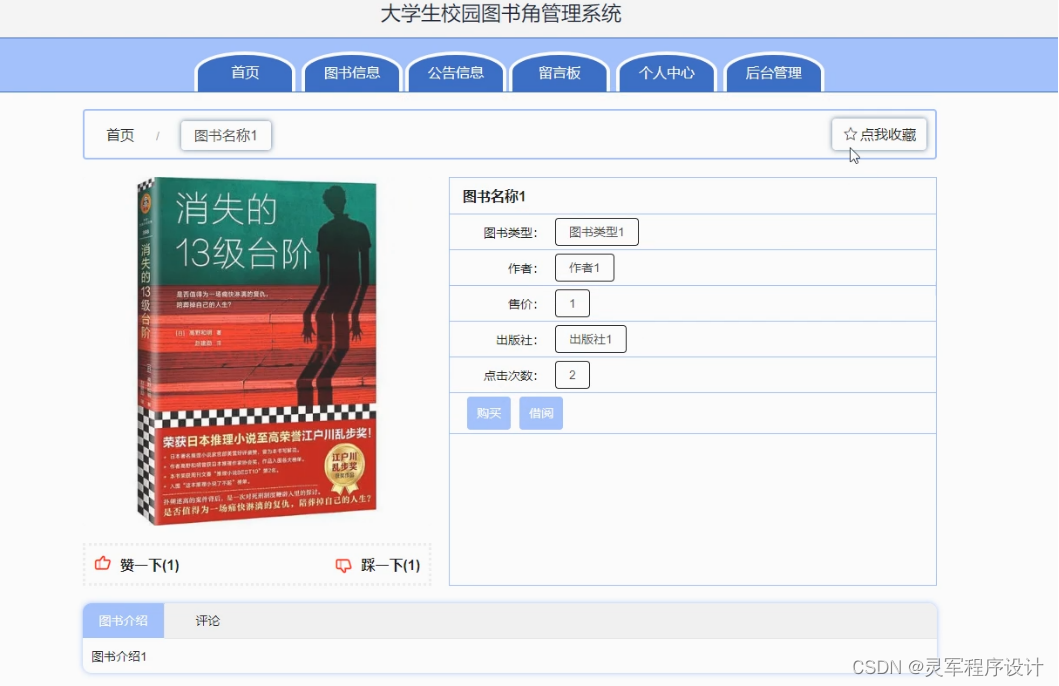
Task: Open the 图书信息 navigation tab
Action: pyautogui.click(x=351, y=73)
